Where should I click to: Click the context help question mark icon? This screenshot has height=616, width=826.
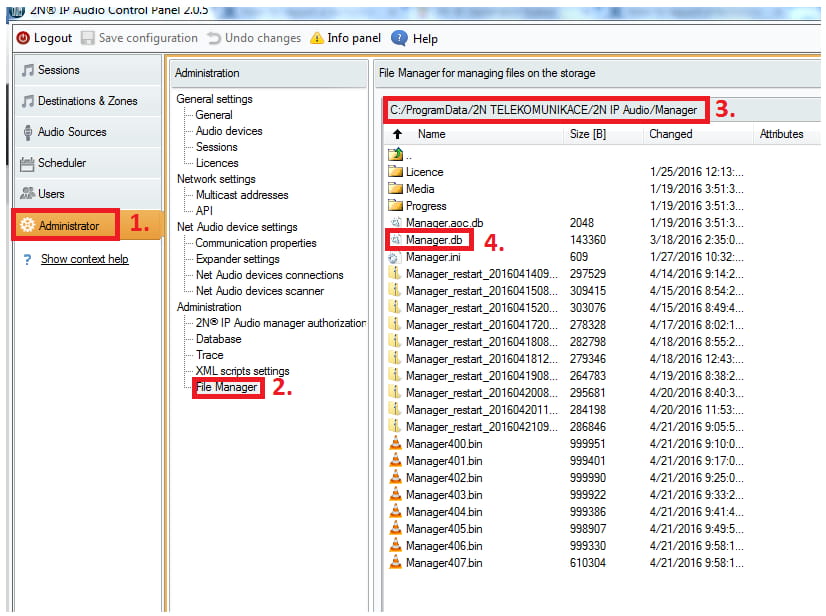27,259
